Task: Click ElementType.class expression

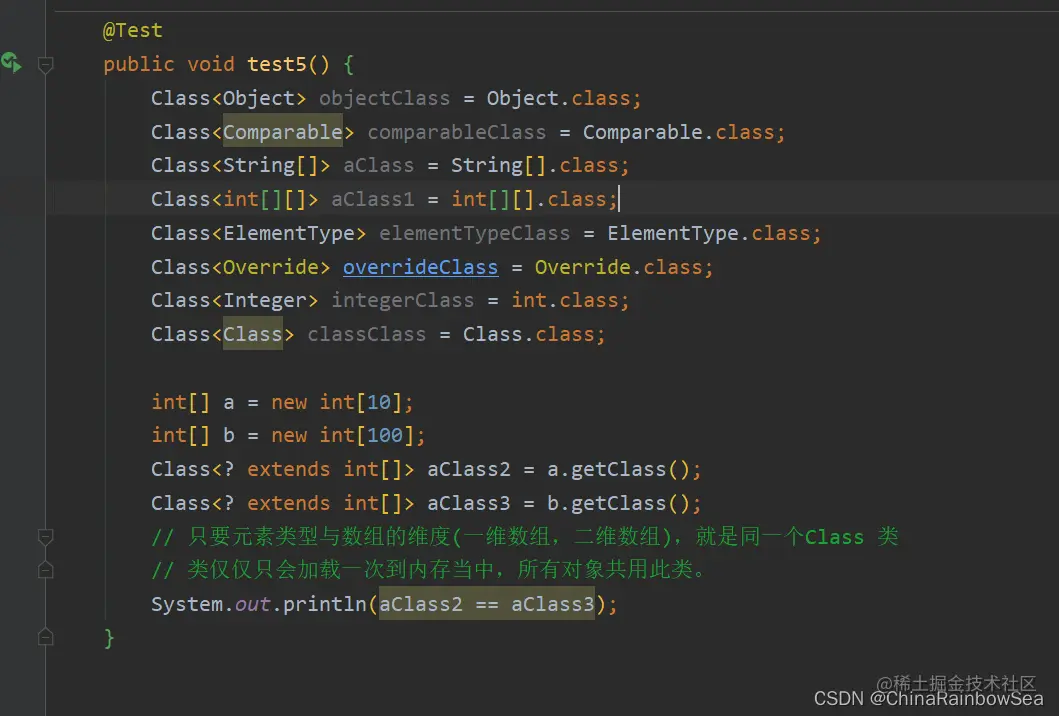Action: point(708,233)
